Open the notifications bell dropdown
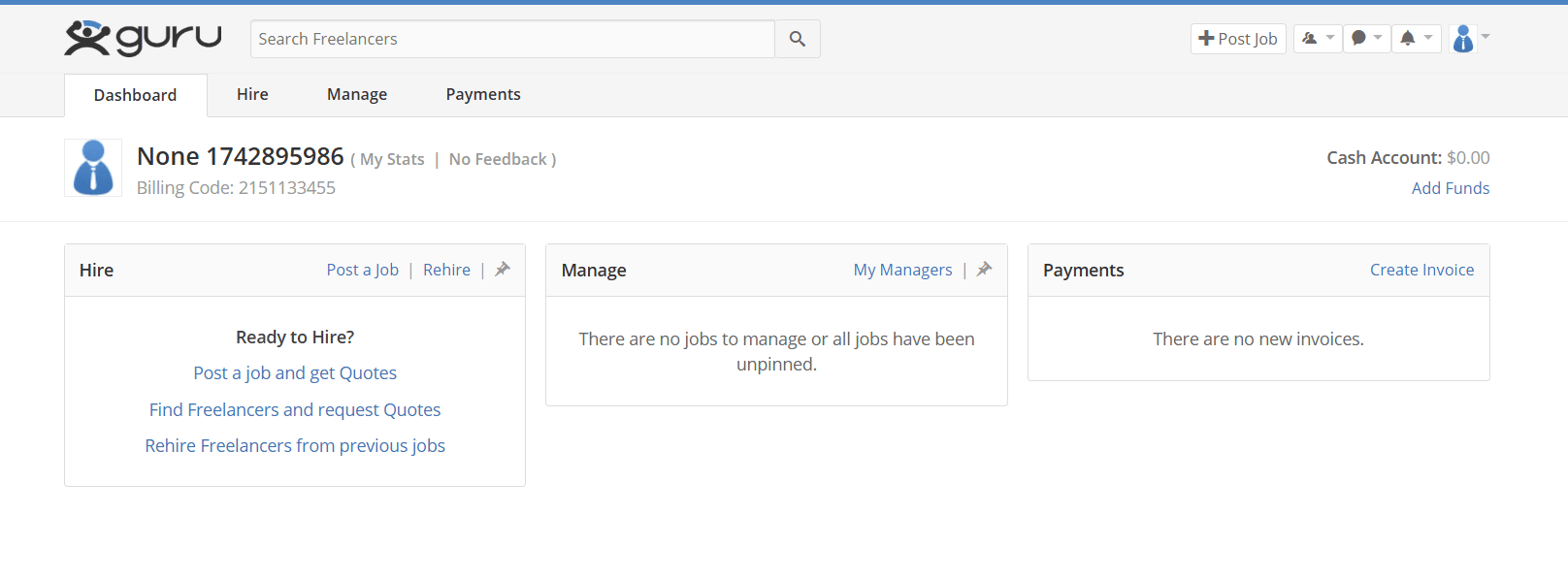Screen dimensions: 1568x579 (1417, 38)
